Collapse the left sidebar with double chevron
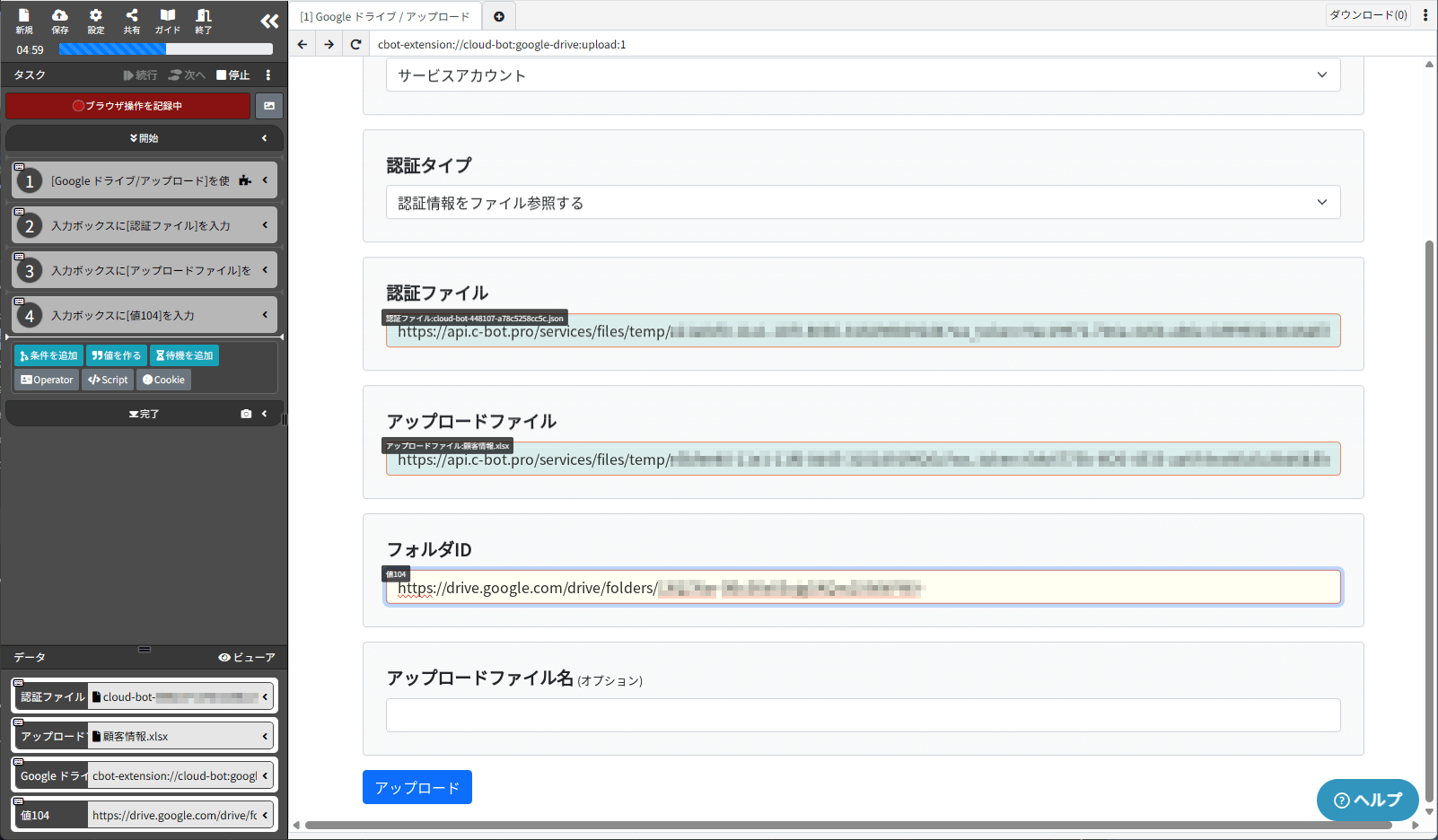Viewport: 1438px width, 840px height. [269, 22]
